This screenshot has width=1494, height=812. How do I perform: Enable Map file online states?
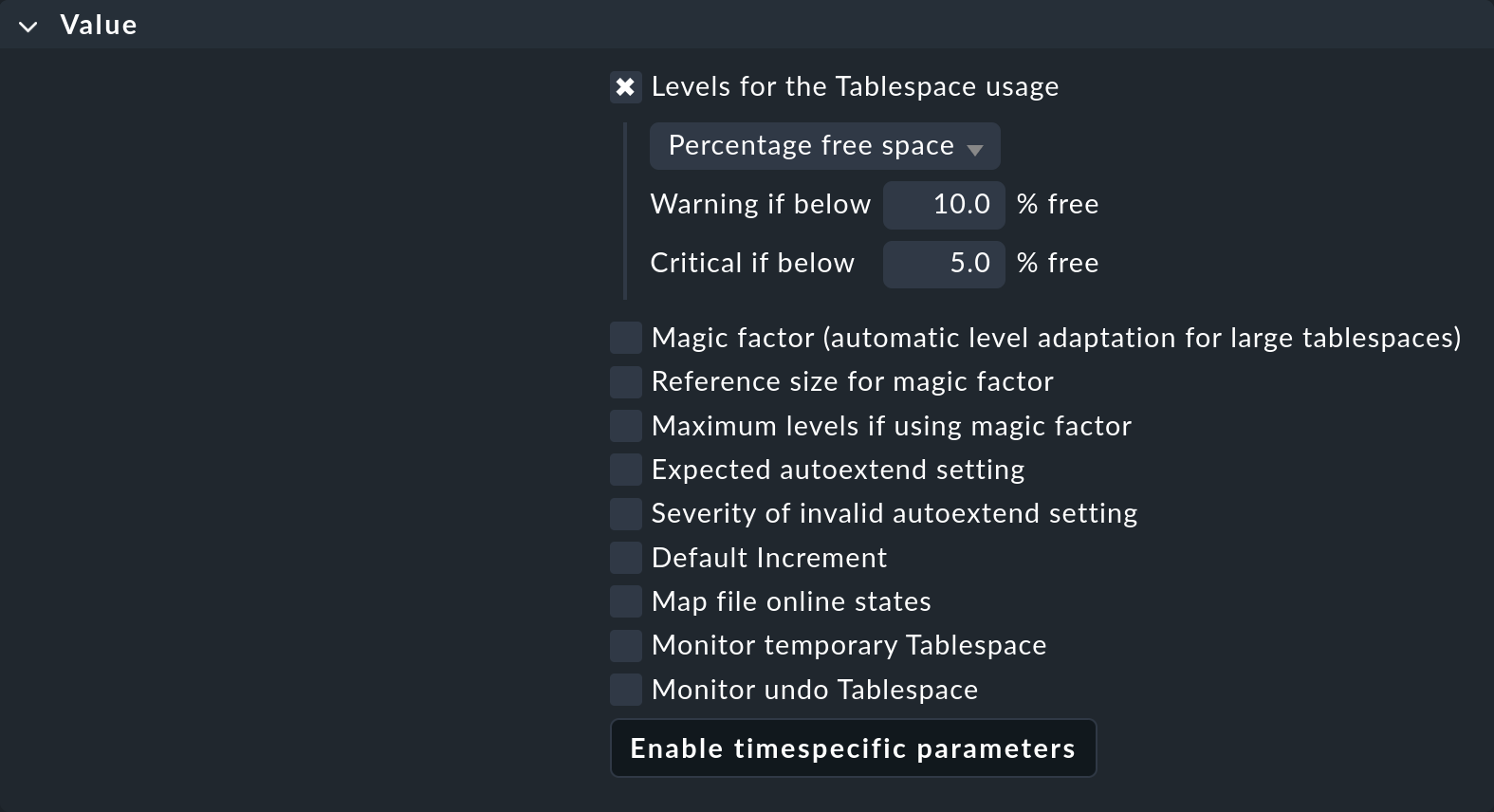[625, 600]
